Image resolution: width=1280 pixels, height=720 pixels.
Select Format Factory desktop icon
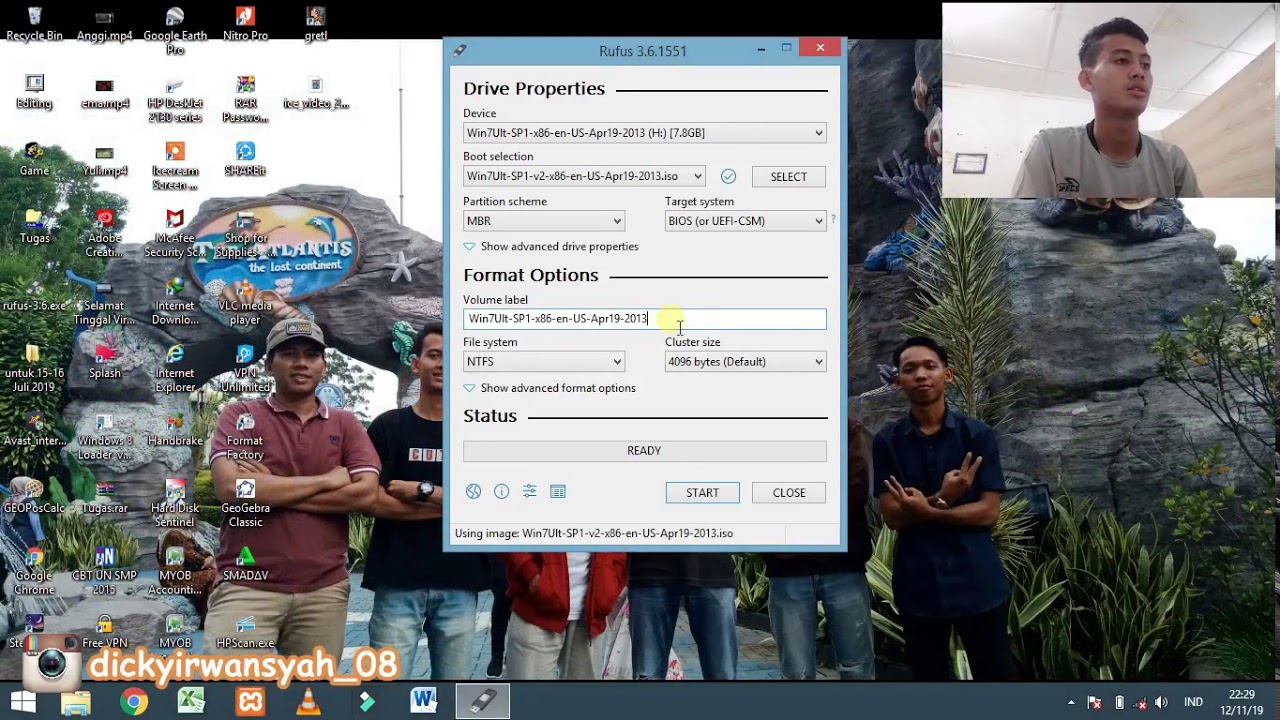click(245, 436)
